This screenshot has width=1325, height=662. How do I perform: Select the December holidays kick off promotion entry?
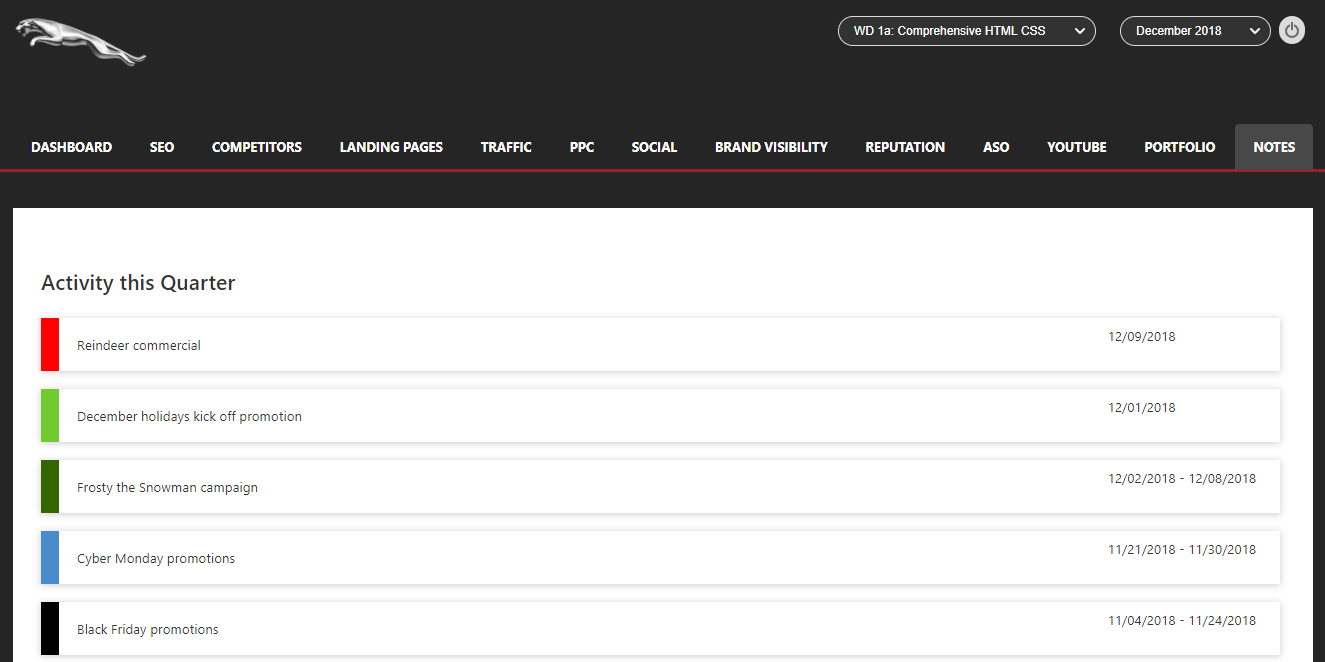(x=189, y=417)
